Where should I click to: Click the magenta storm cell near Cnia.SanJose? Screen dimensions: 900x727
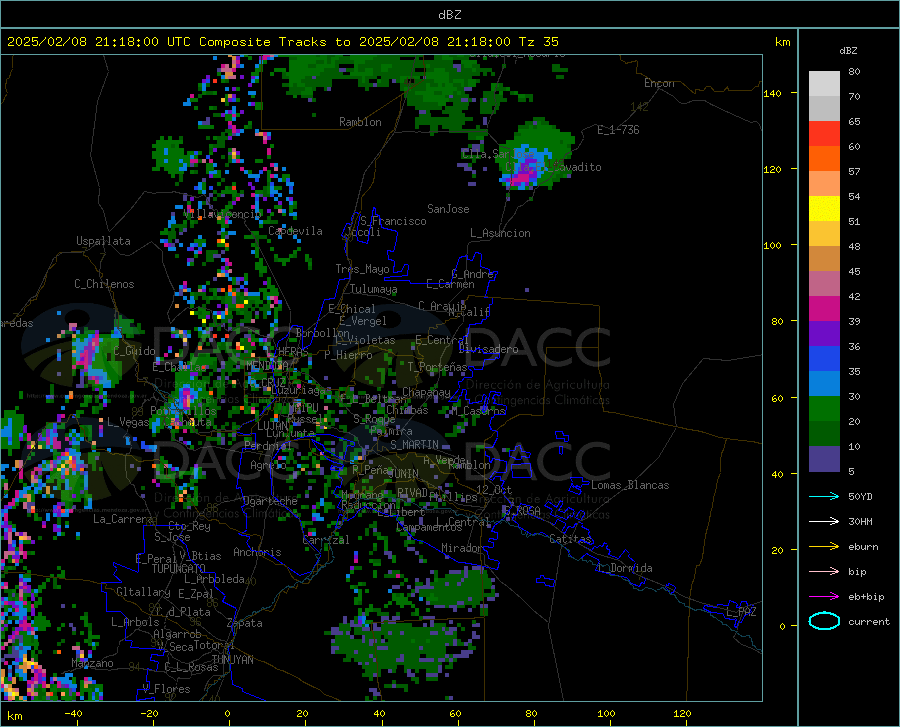tap(521, 175)
